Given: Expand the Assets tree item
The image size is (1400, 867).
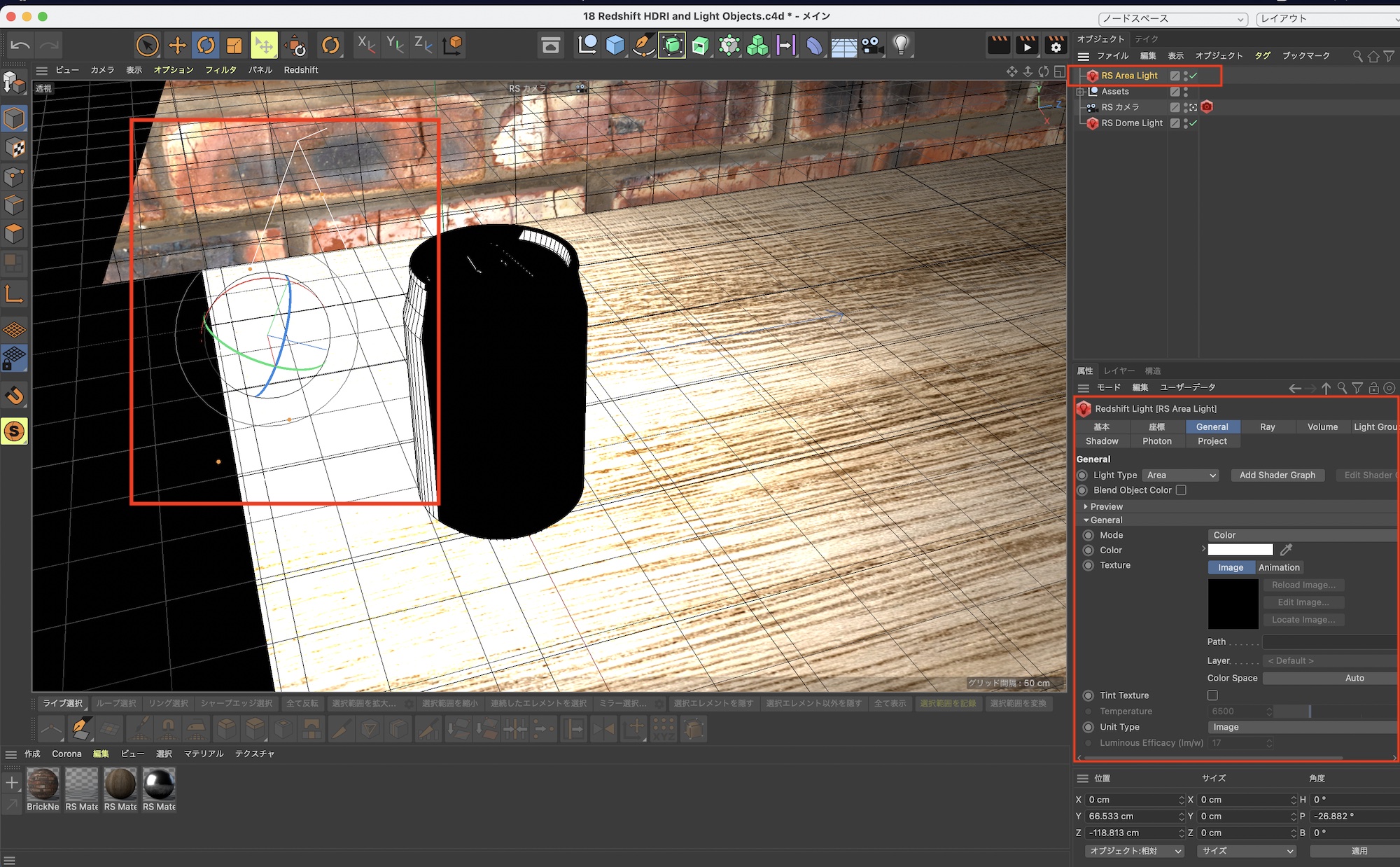Looking at the screenshot, I should [x=1081, y=92].
